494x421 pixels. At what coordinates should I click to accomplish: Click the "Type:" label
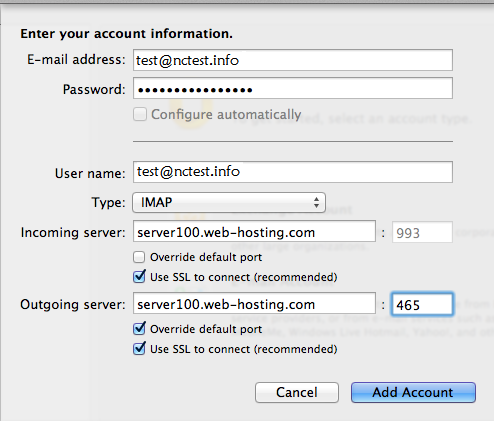pyautogui.click(x=108, y=202)
